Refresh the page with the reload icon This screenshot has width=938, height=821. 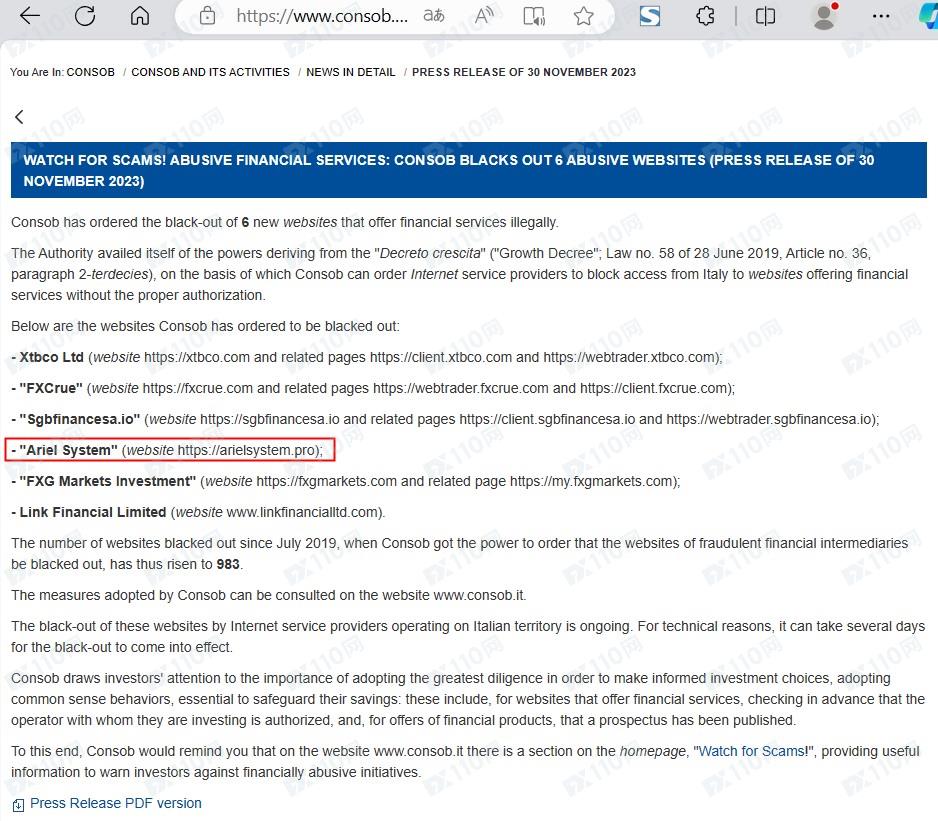[85, 16]
